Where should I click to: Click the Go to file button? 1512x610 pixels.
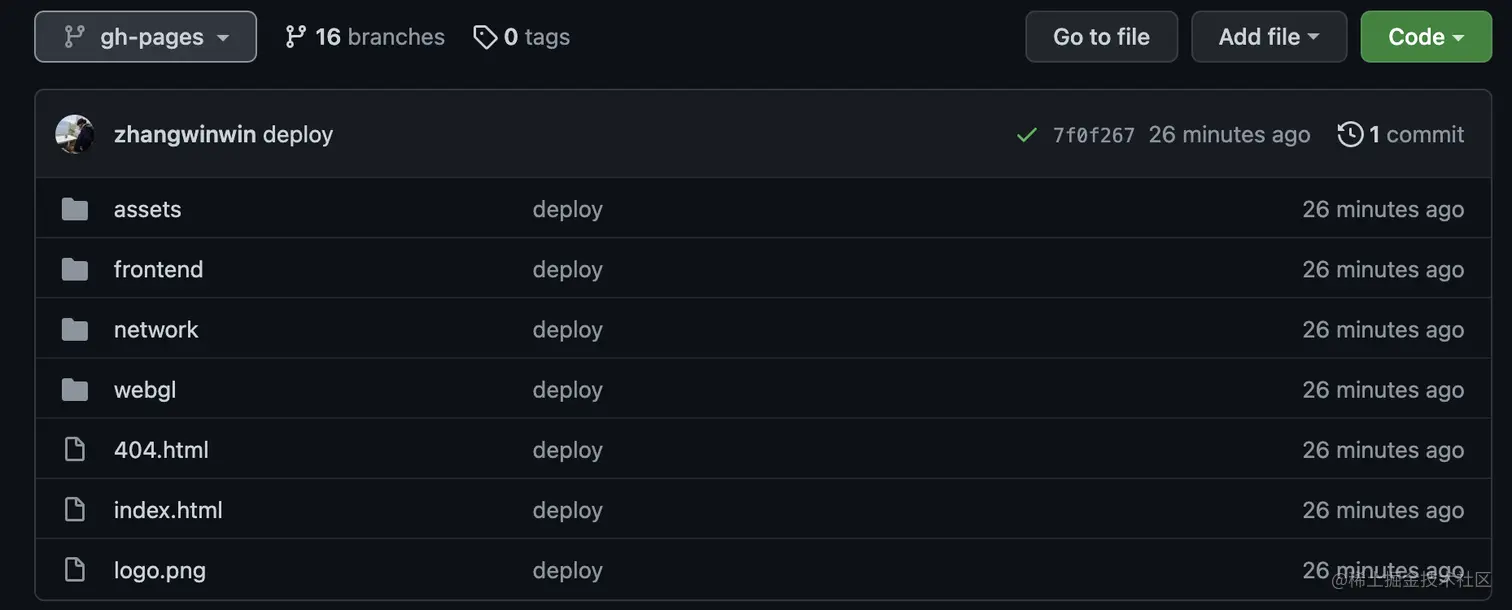point(1101,37)
